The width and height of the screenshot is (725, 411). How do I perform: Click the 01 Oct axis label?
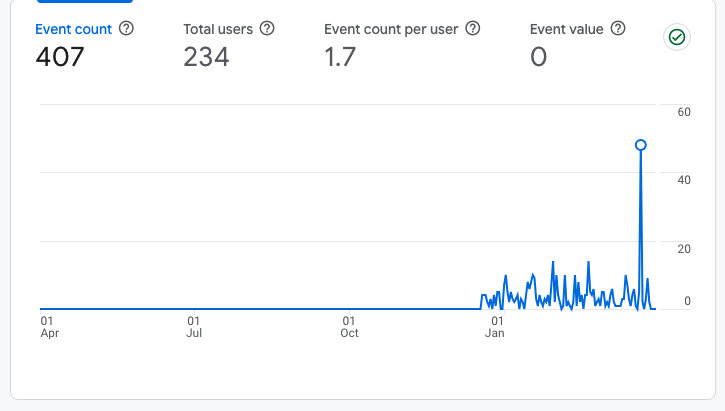349,327
